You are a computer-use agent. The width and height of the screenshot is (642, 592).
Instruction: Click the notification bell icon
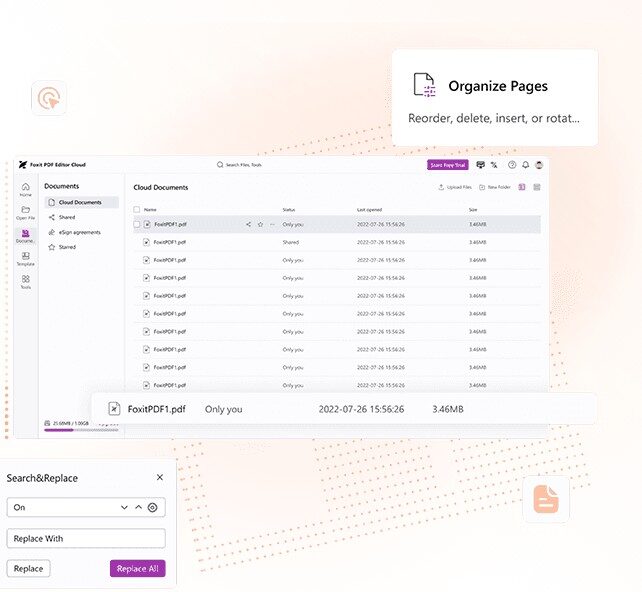pyautogui.click(x=526, y=165)
